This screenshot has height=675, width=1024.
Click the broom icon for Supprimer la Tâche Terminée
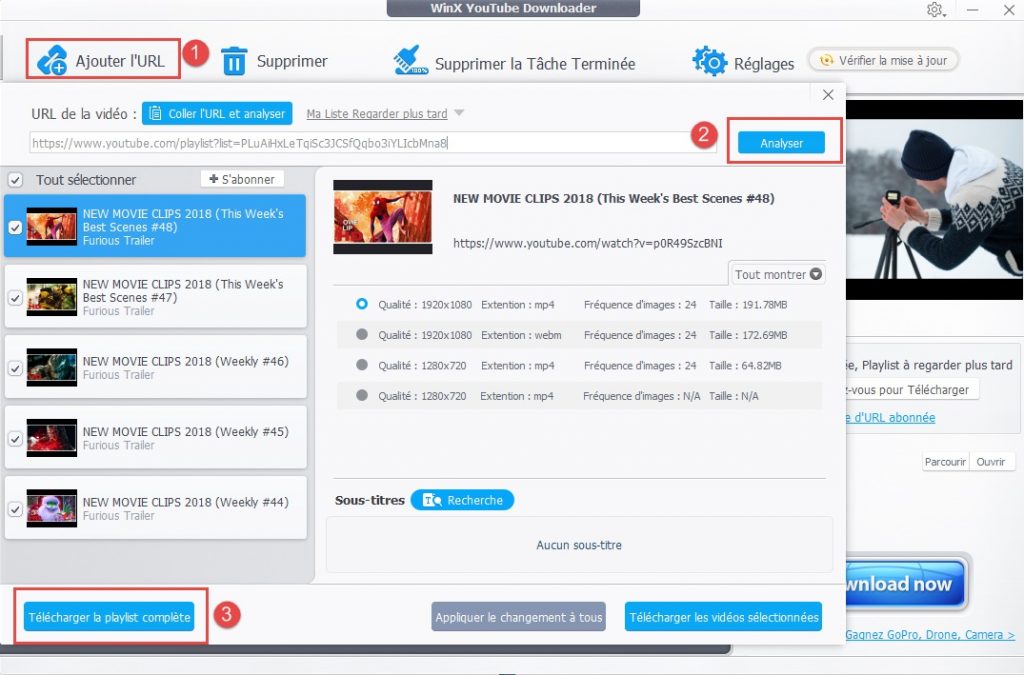point(411,61)
